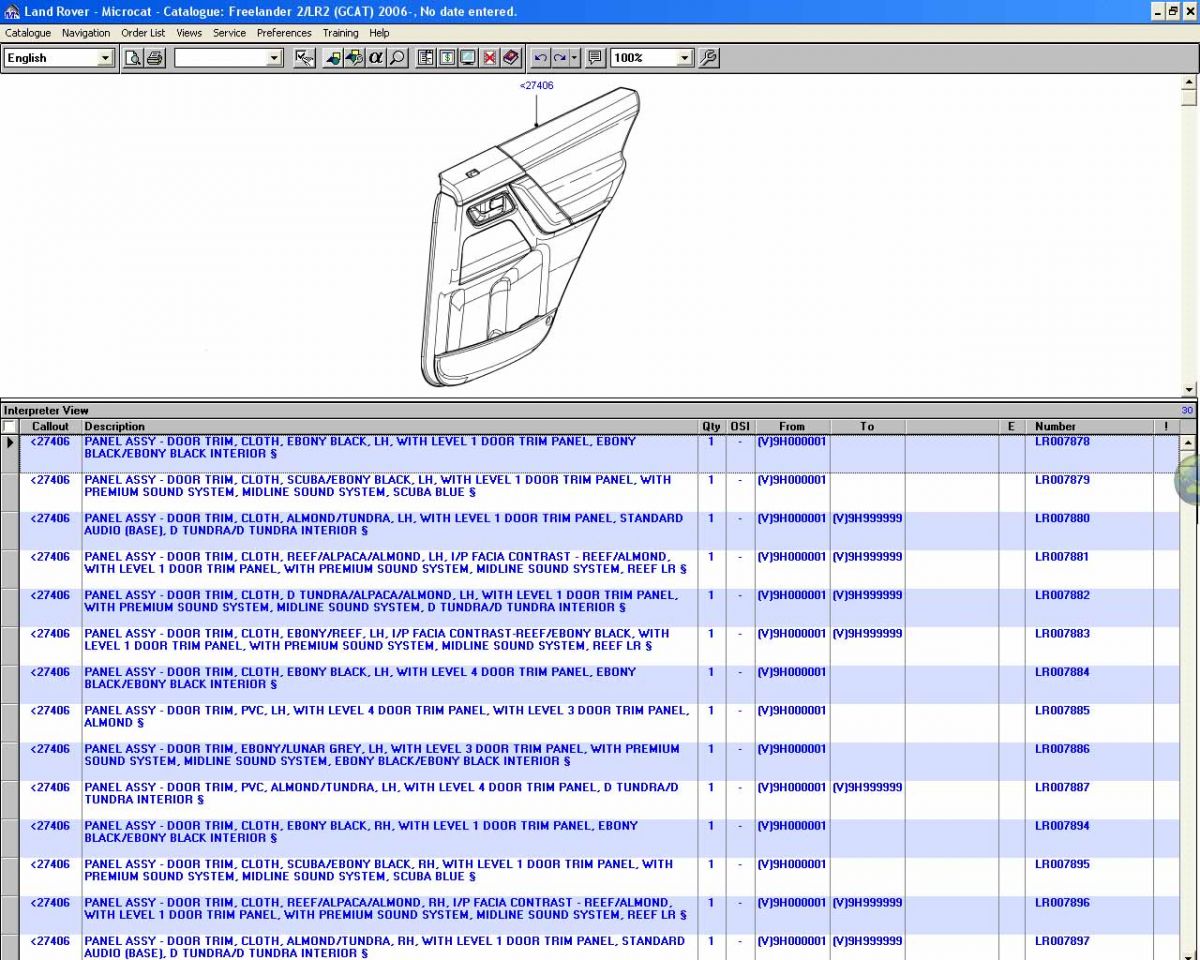Click the magnifying glass search icon

click(397, 58)
